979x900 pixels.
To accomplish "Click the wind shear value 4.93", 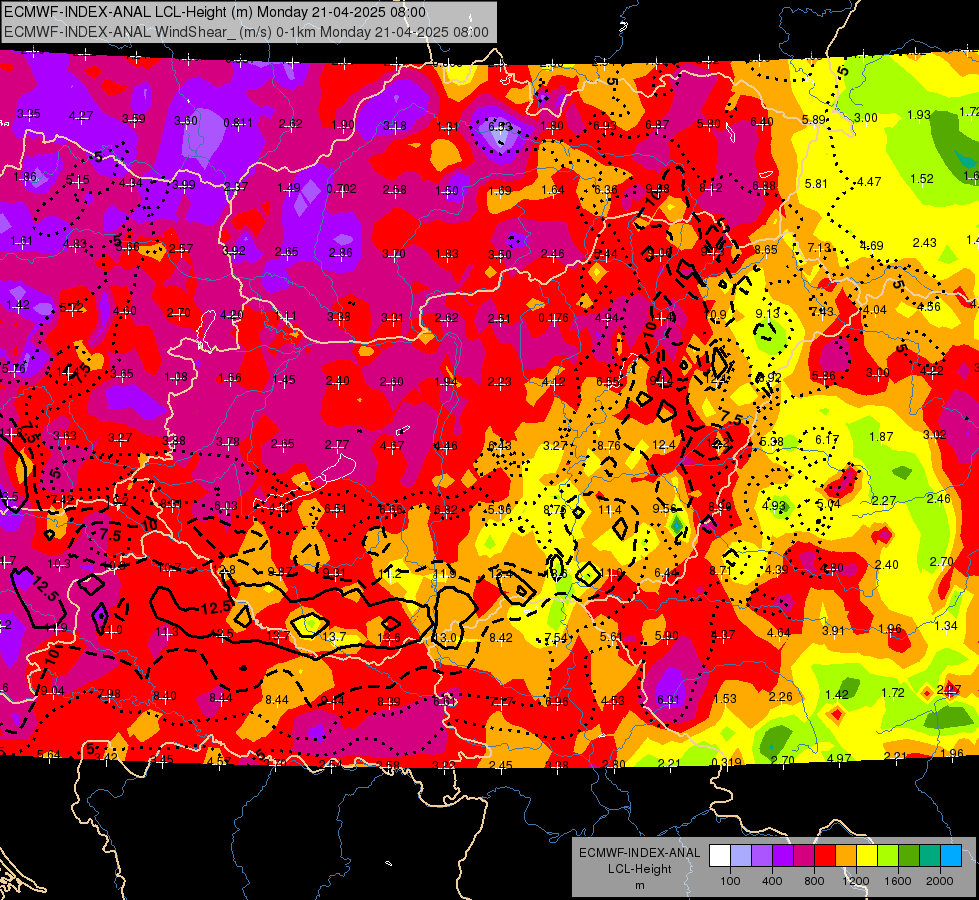I will pos(774,505).
